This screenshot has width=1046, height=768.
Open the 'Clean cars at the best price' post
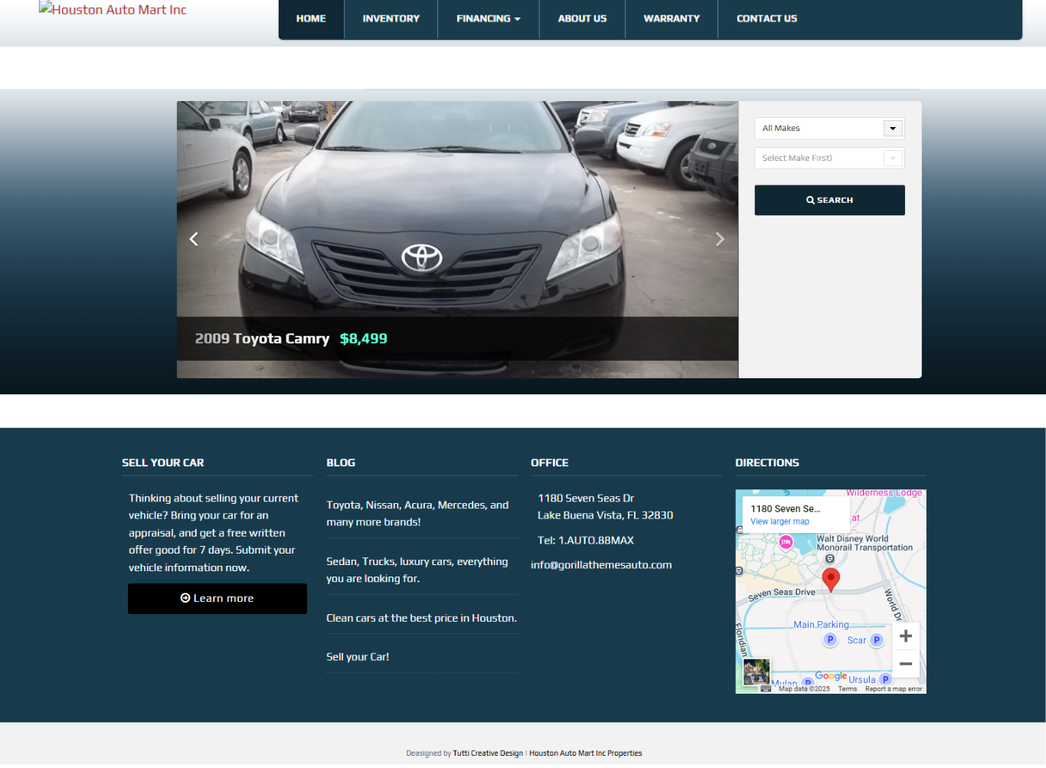click(422, 618)
